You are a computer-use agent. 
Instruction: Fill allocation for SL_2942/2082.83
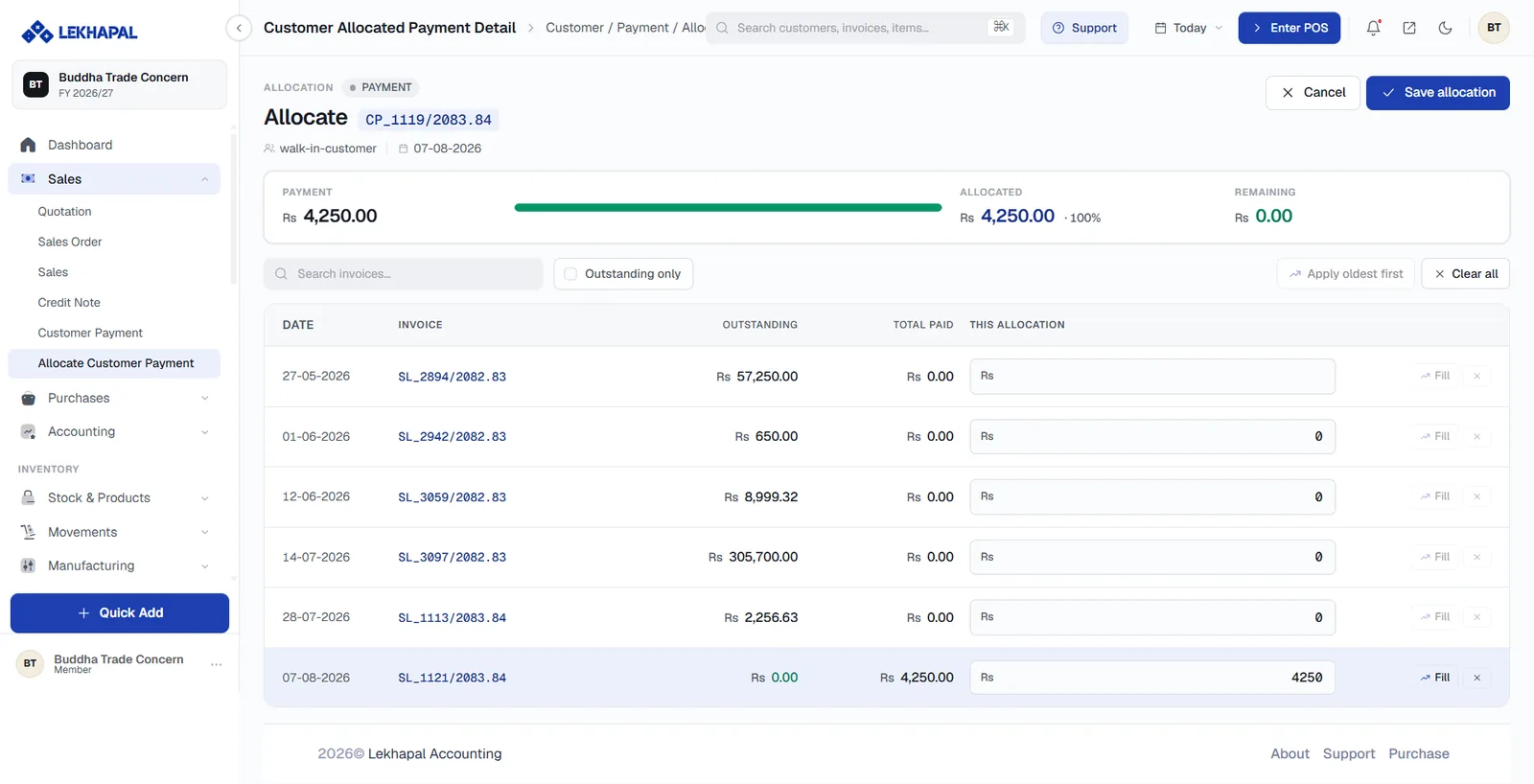point(1434,436)
